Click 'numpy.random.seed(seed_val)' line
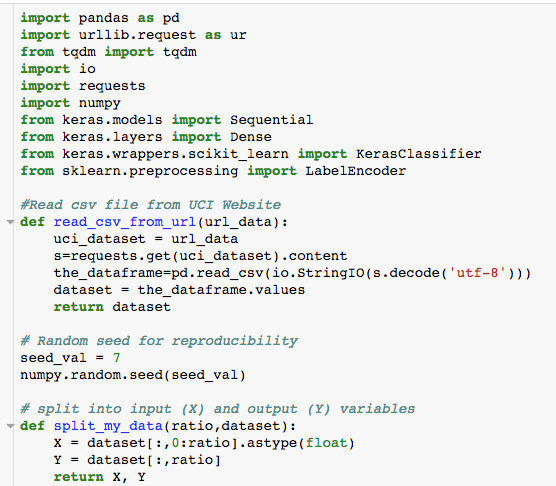The width and height of the screenshot is (556, 486). 133,375
